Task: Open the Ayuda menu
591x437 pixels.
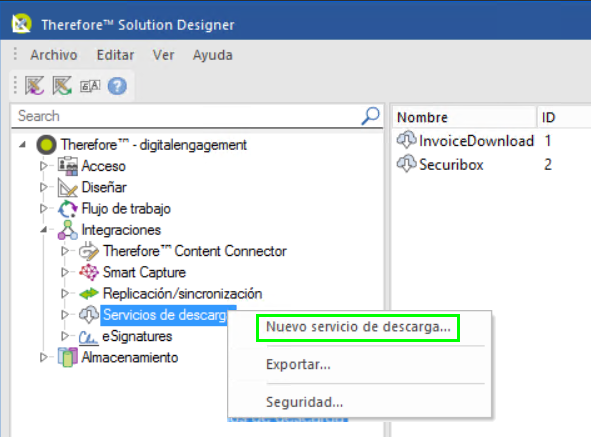Action: pos(213,55)
